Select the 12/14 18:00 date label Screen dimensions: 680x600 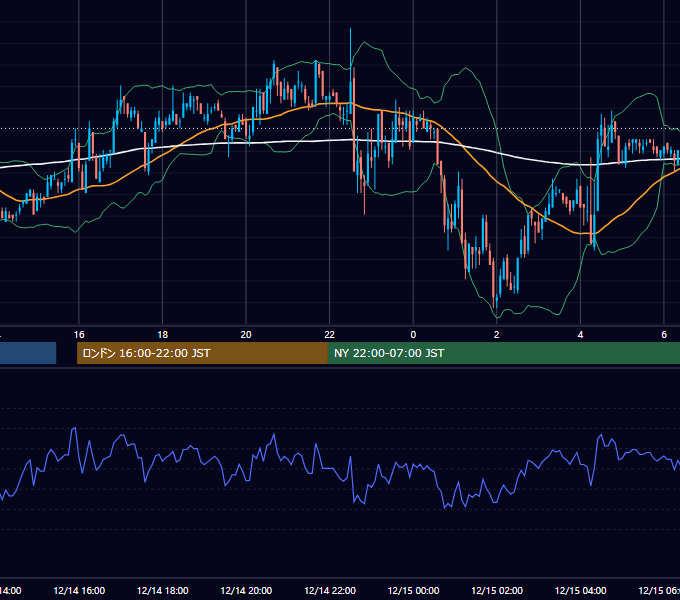pos(163,590)
